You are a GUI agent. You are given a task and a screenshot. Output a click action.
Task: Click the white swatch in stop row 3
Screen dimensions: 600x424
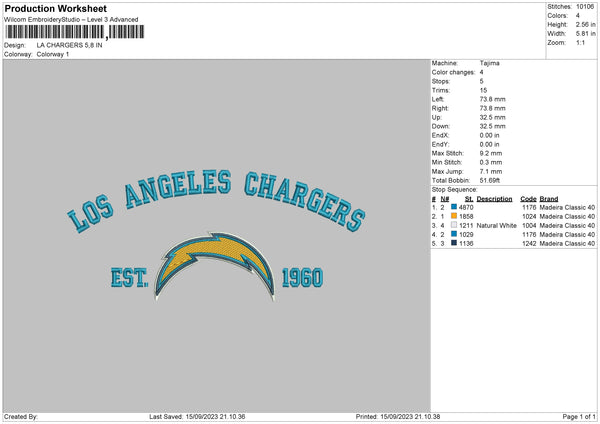click(454, 225)
